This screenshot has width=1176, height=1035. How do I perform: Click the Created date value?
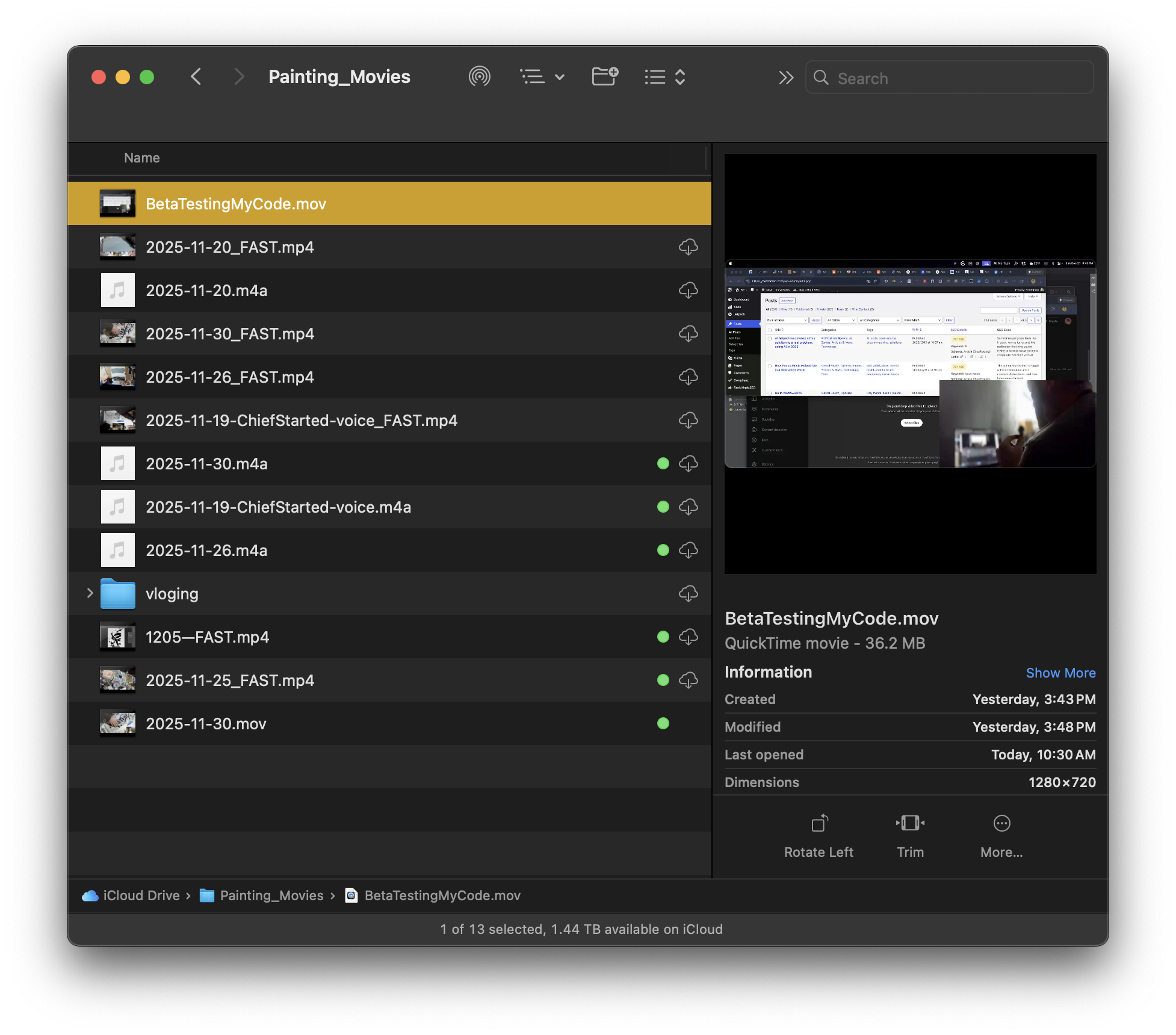click(1034, 699)
